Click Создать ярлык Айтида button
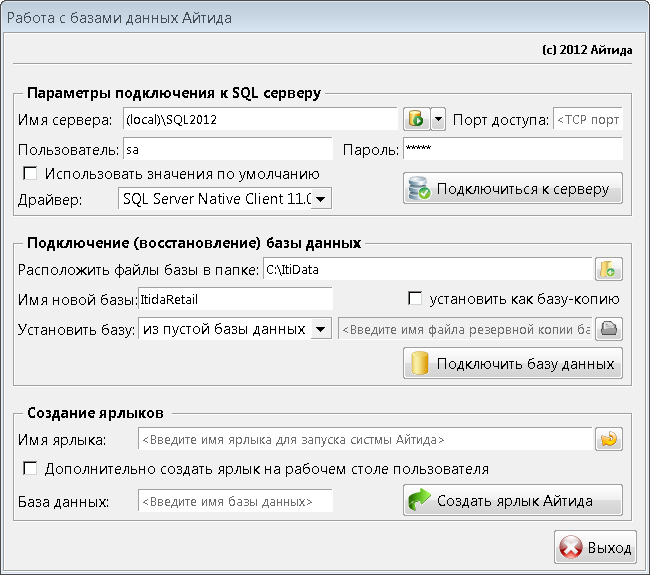Screen dimensions: 650x575 click(x=513, y=500)
